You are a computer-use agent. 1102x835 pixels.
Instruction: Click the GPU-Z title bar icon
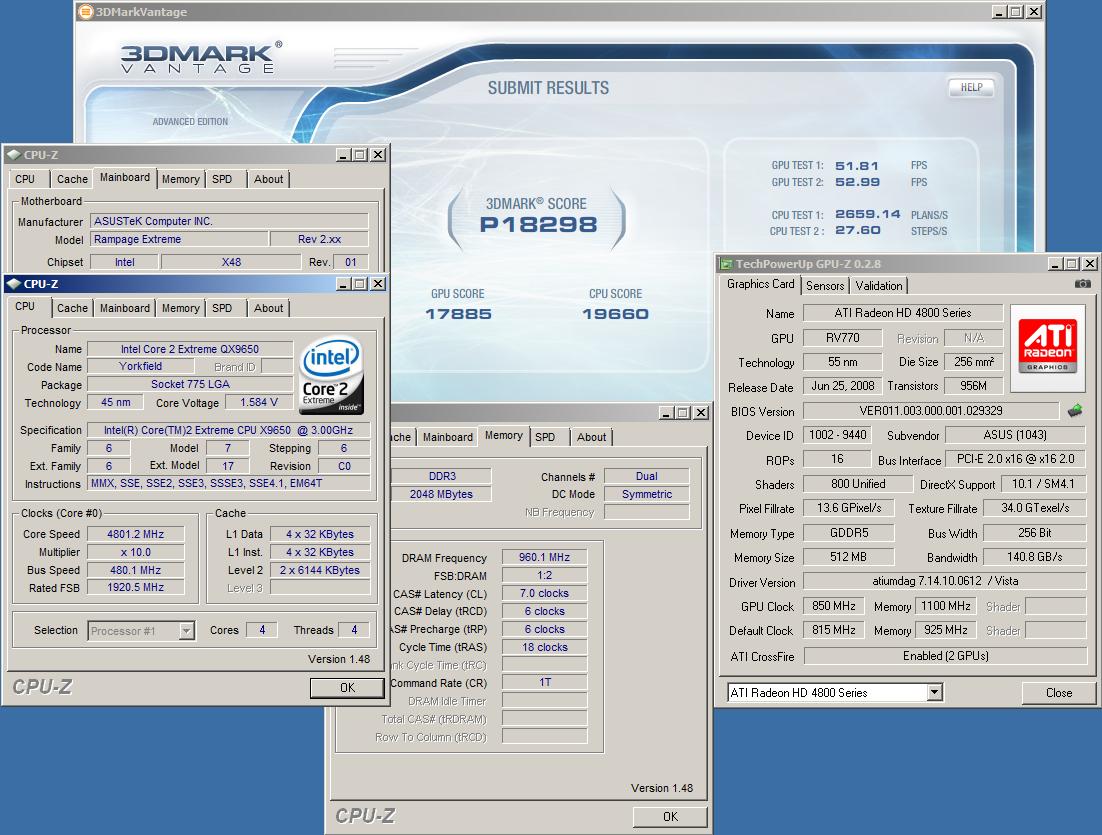click(725, 264)
